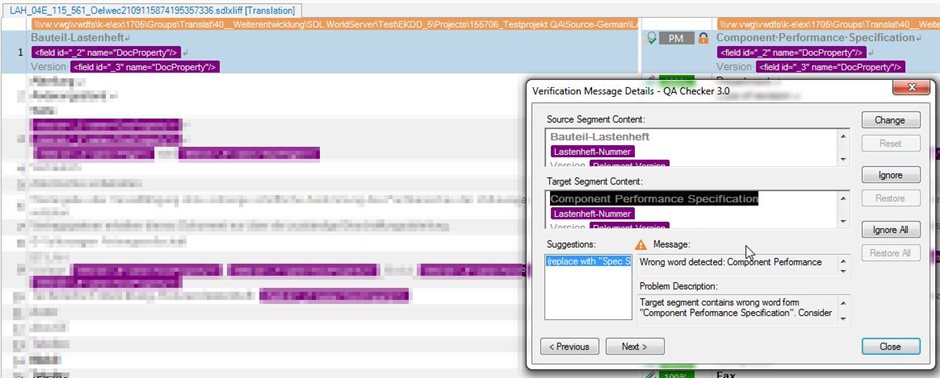Image resolution: width=940 pixels, height=378 pixels.
Task: Select the 'replace with "Spec S' suggestion
Action: click(x=588, y=261)
